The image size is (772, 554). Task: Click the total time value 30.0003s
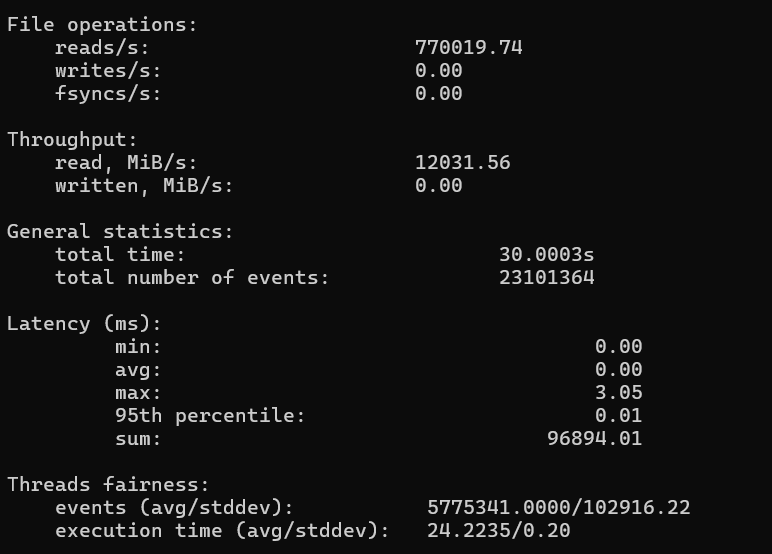[x=547, y=255]
